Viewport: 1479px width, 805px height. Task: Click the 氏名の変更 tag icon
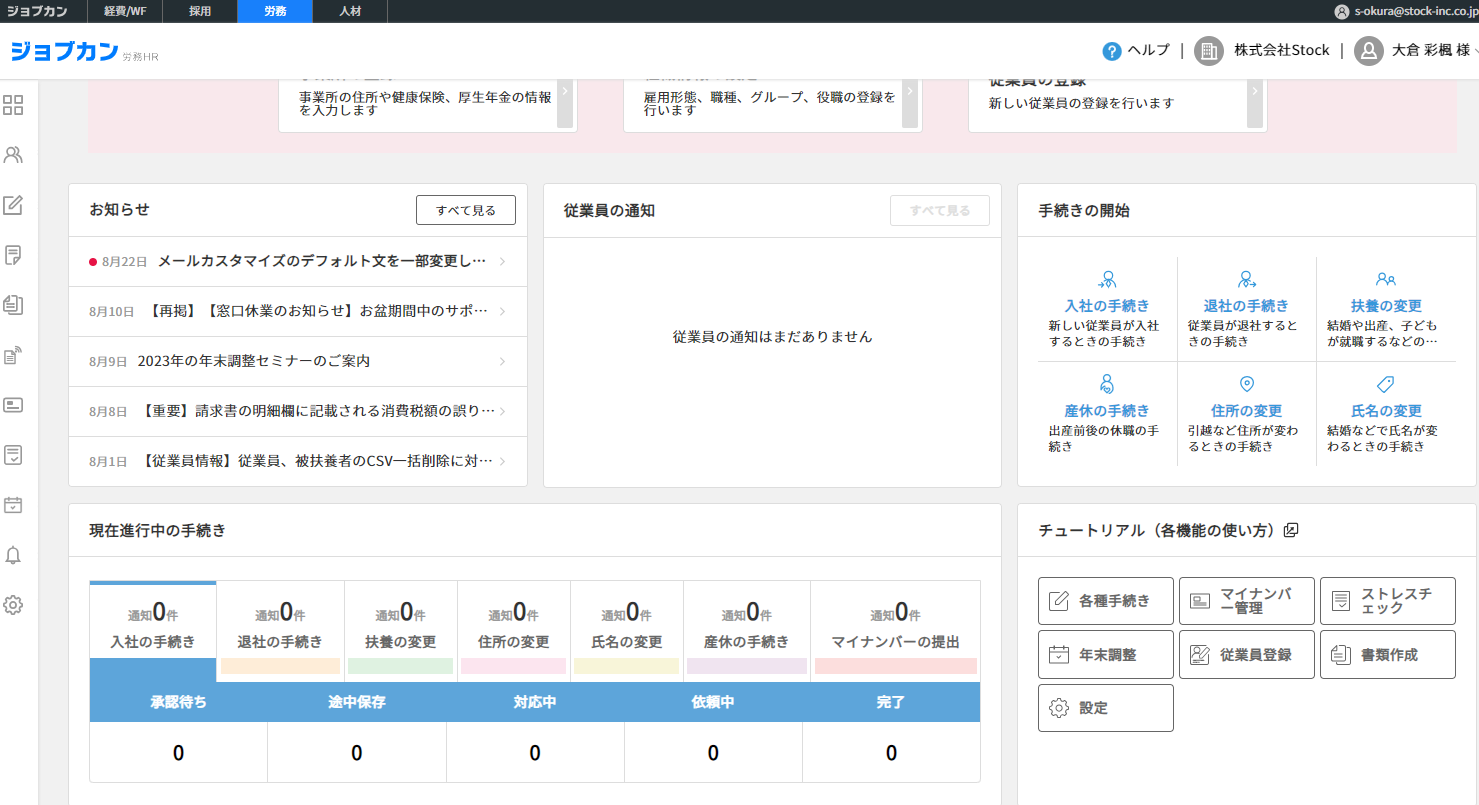[1386, 384]
